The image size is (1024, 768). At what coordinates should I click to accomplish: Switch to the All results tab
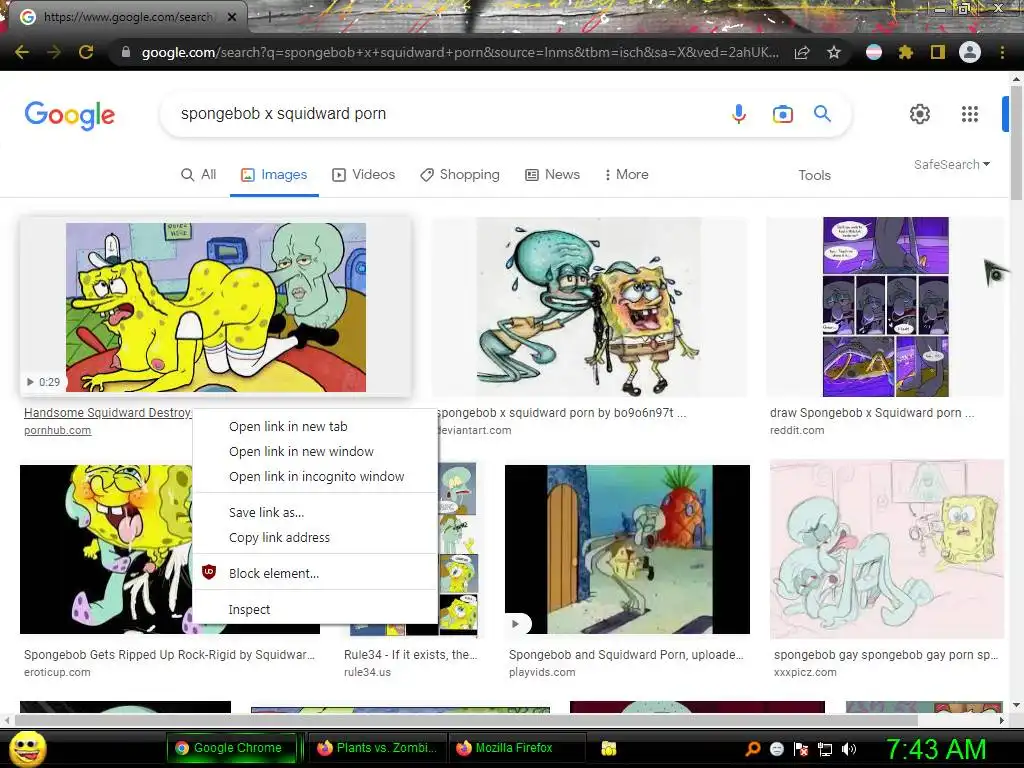199,174
